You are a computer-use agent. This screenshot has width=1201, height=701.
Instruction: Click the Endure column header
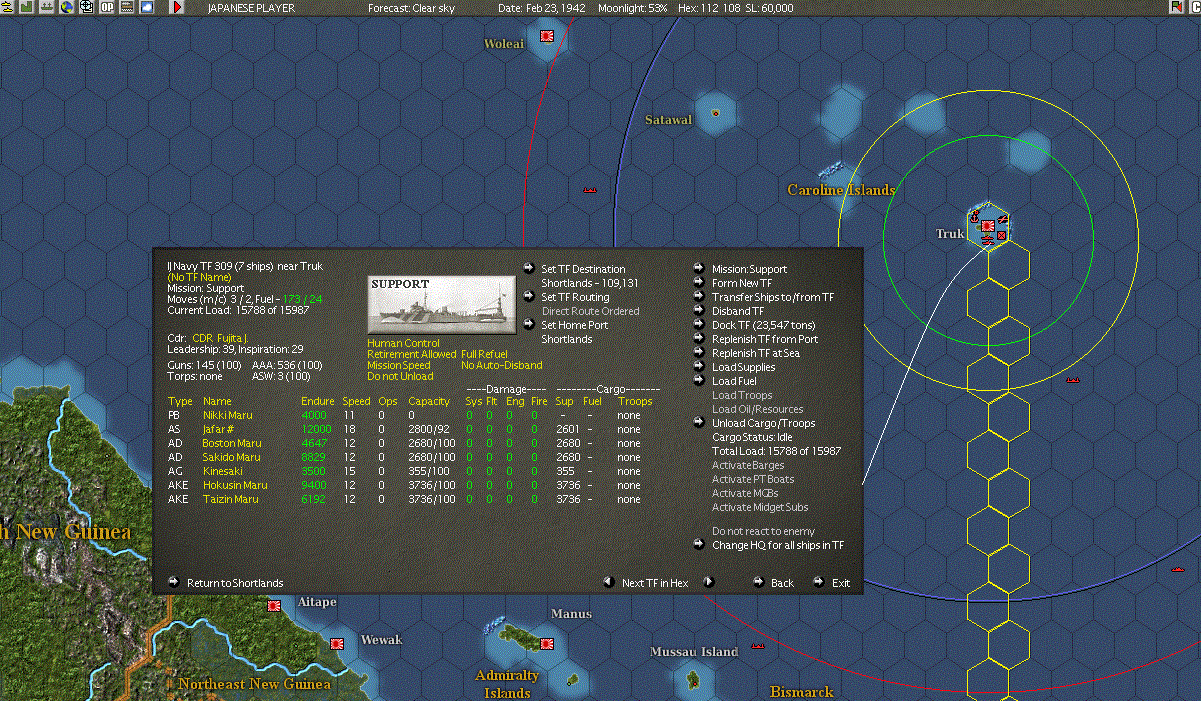click(x=318, y=401)
